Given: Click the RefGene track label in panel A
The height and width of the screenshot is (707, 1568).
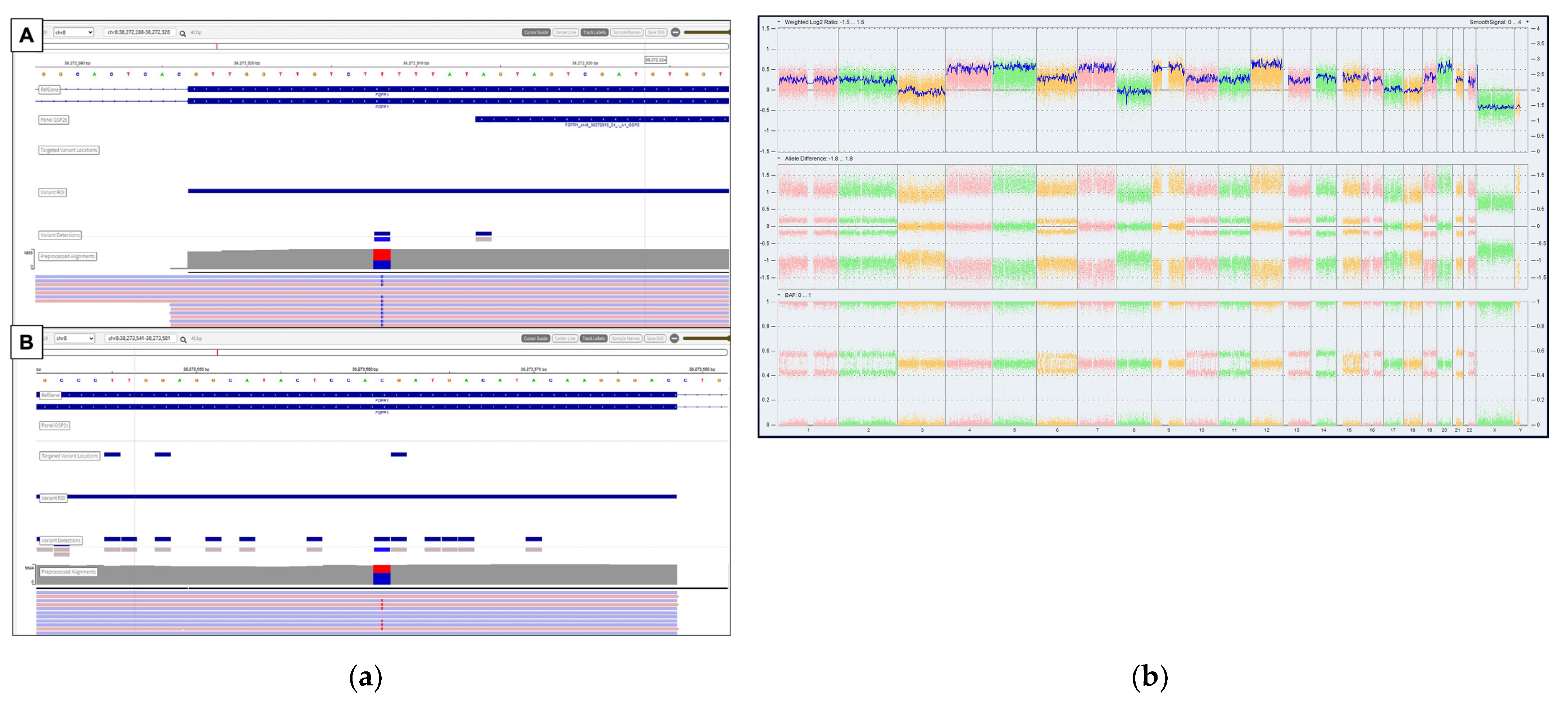Looking at the screenshot, I should tap(49, 90).
